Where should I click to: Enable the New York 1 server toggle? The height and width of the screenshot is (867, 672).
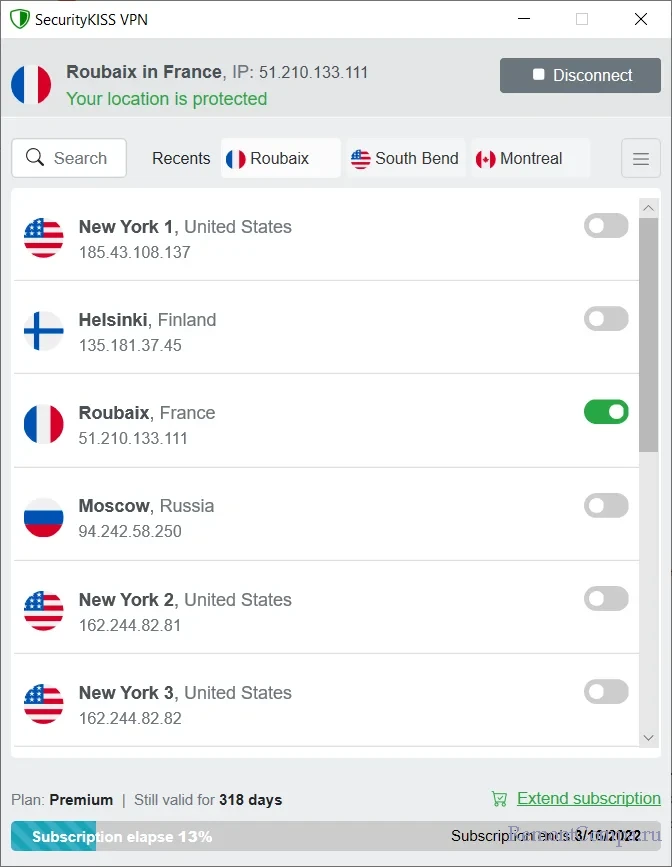coord(606,226)
